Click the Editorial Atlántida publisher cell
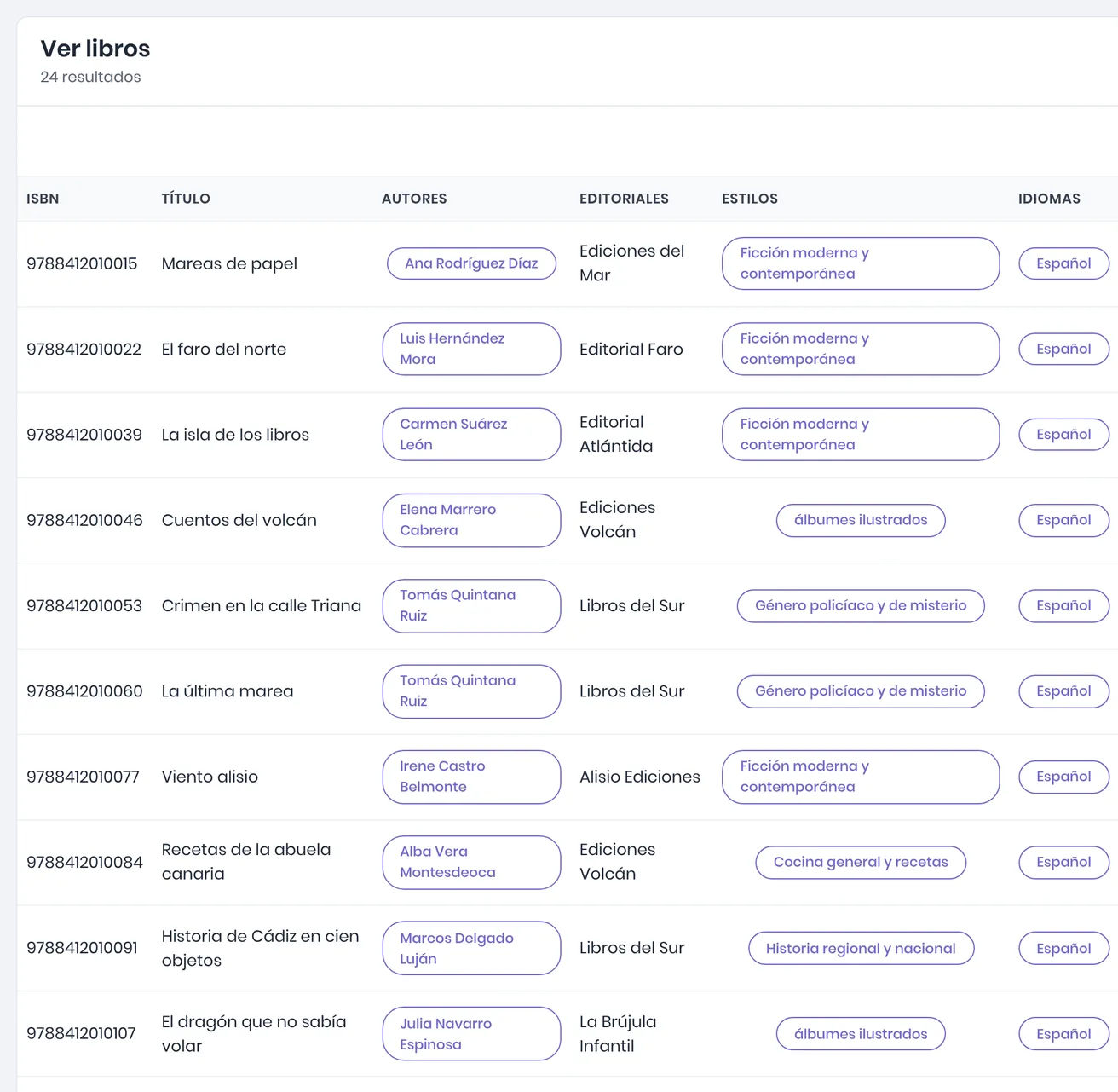Viewport: 1118px width, 1092px height. pyautogui.click(x=616, y=435)
